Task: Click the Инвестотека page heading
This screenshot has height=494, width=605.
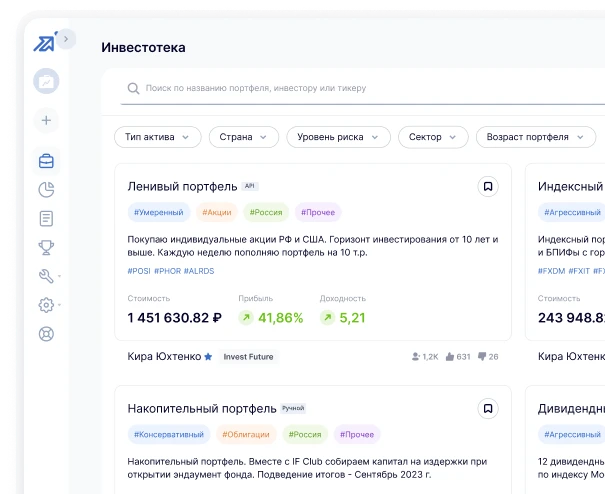Action: point(144,47)
